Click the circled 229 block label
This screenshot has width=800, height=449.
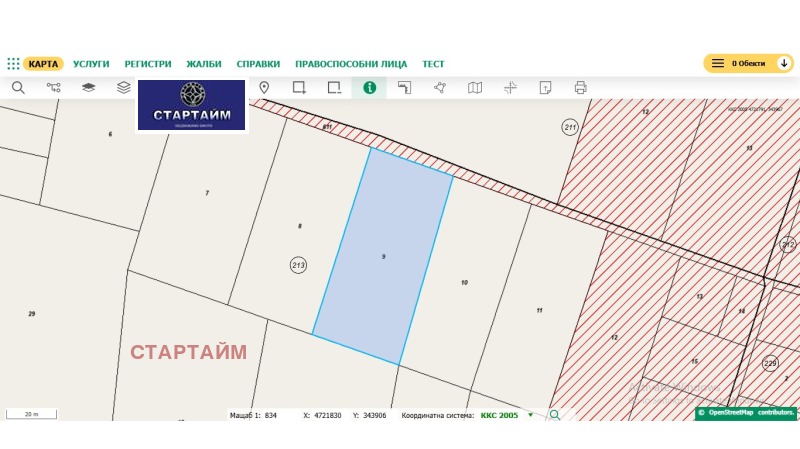click(x=770, y=363)
